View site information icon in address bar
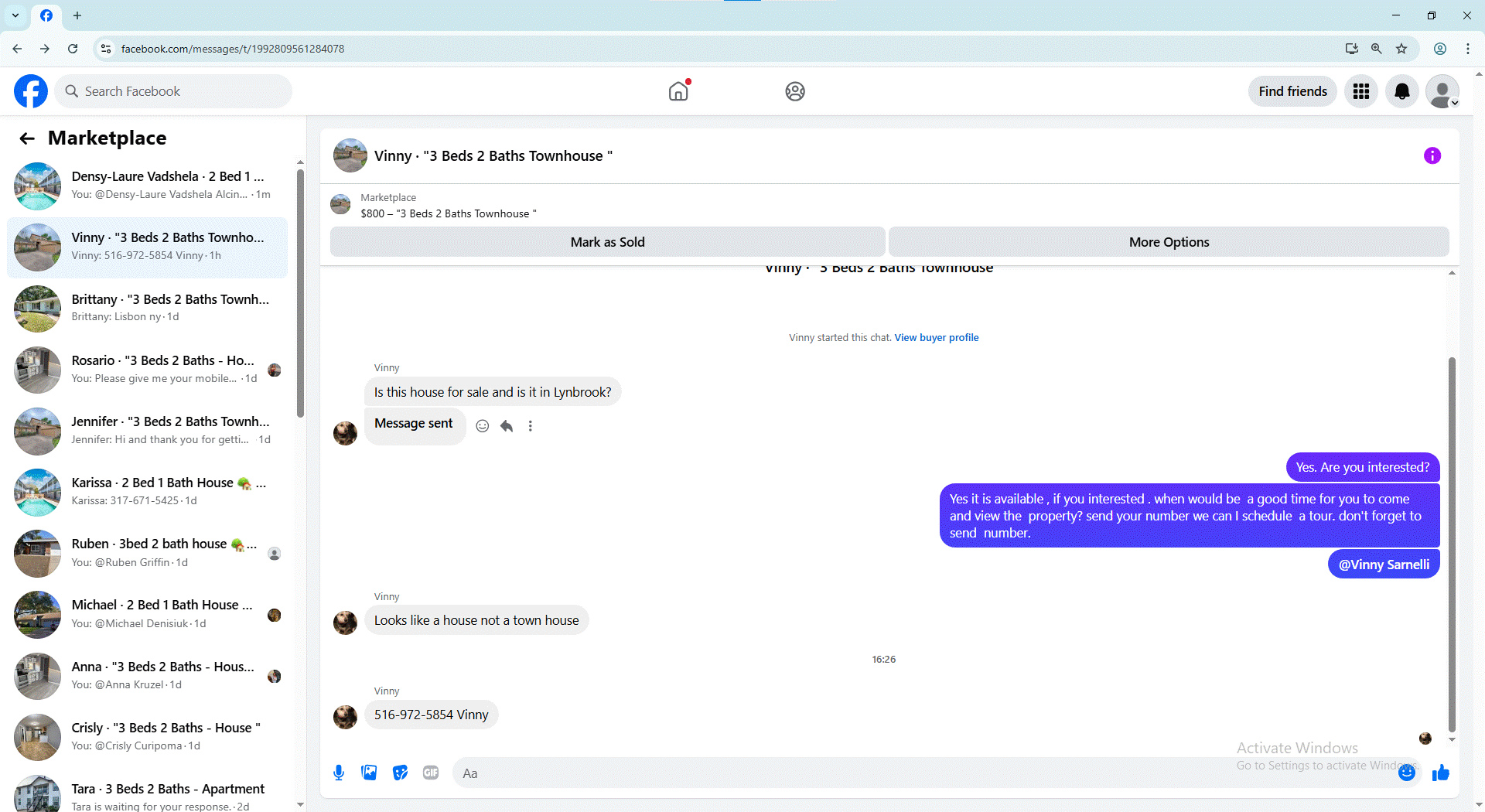 click(x=106, y=49)
